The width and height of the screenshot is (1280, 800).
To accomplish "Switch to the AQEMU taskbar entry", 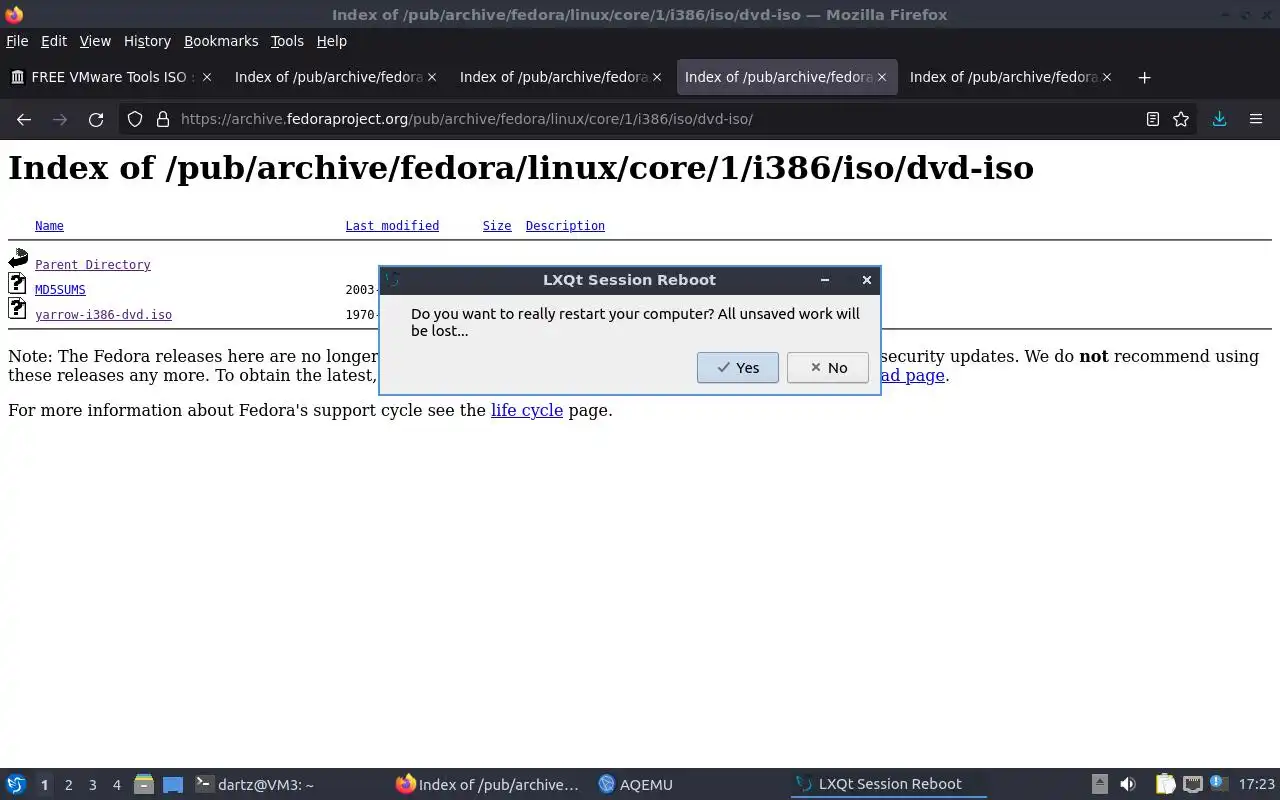I will coord(690,784).
